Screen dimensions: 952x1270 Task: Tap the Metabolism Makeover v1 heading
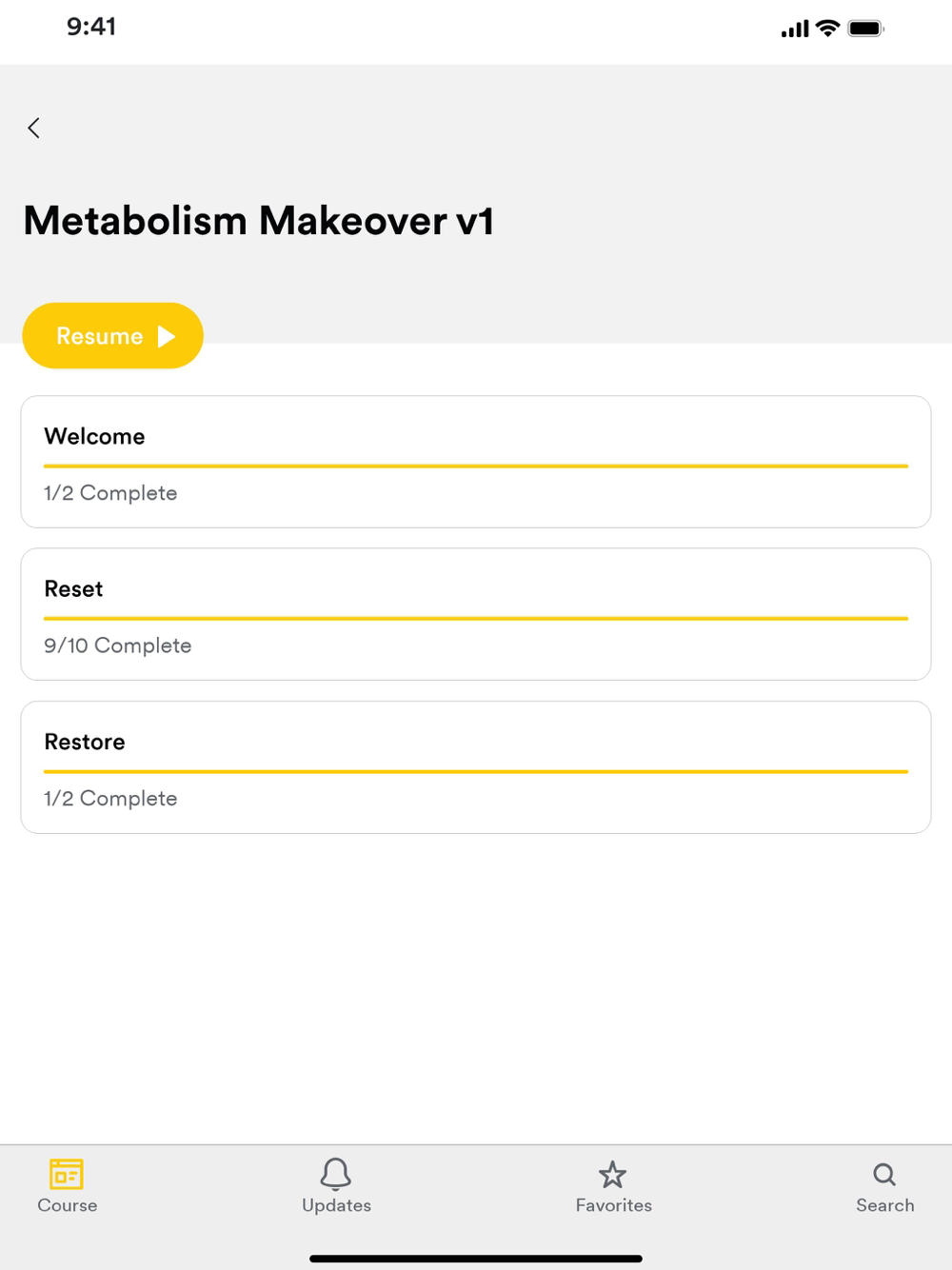point(259,221)
